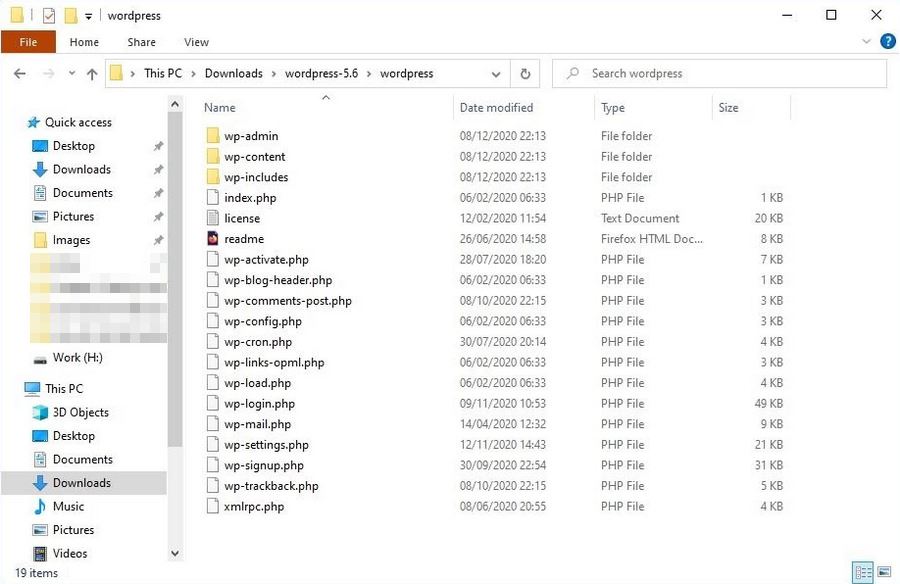900x584 pixels.
Task: Open Help with the question mark icon
Action: click(887, 41)
